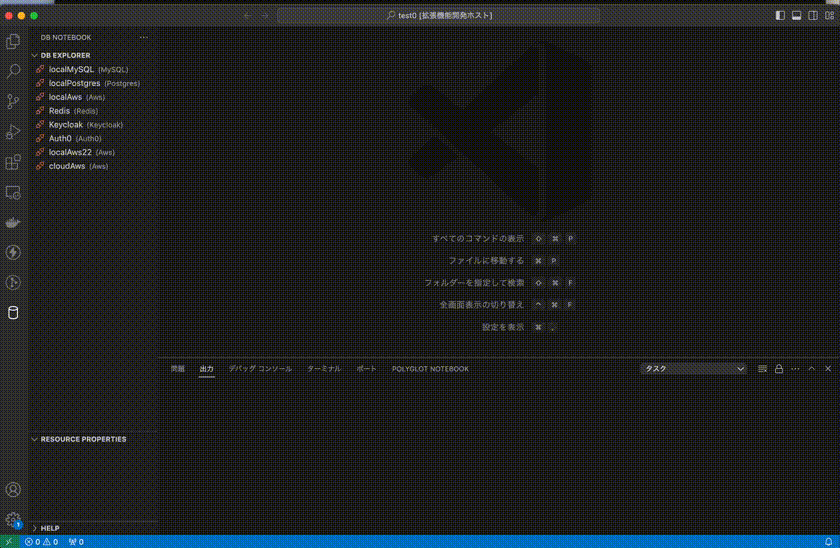Toggle secondary sidebar visibility
The image size is (840, 548).
[x=813, y=16]
